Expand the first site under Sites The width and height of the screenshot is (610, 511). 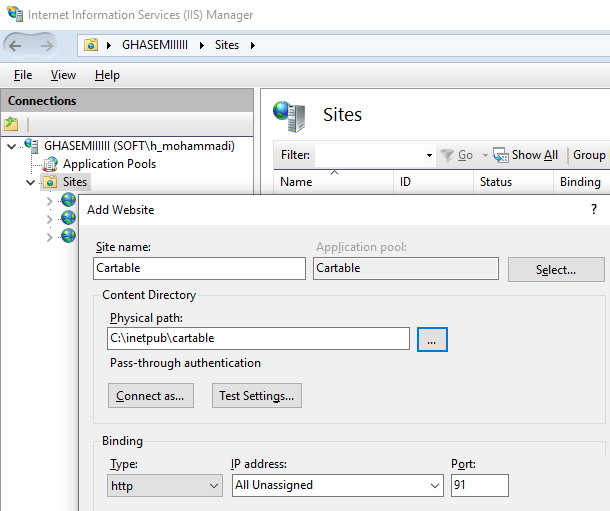pyautogui.click(x=49, y=201)
